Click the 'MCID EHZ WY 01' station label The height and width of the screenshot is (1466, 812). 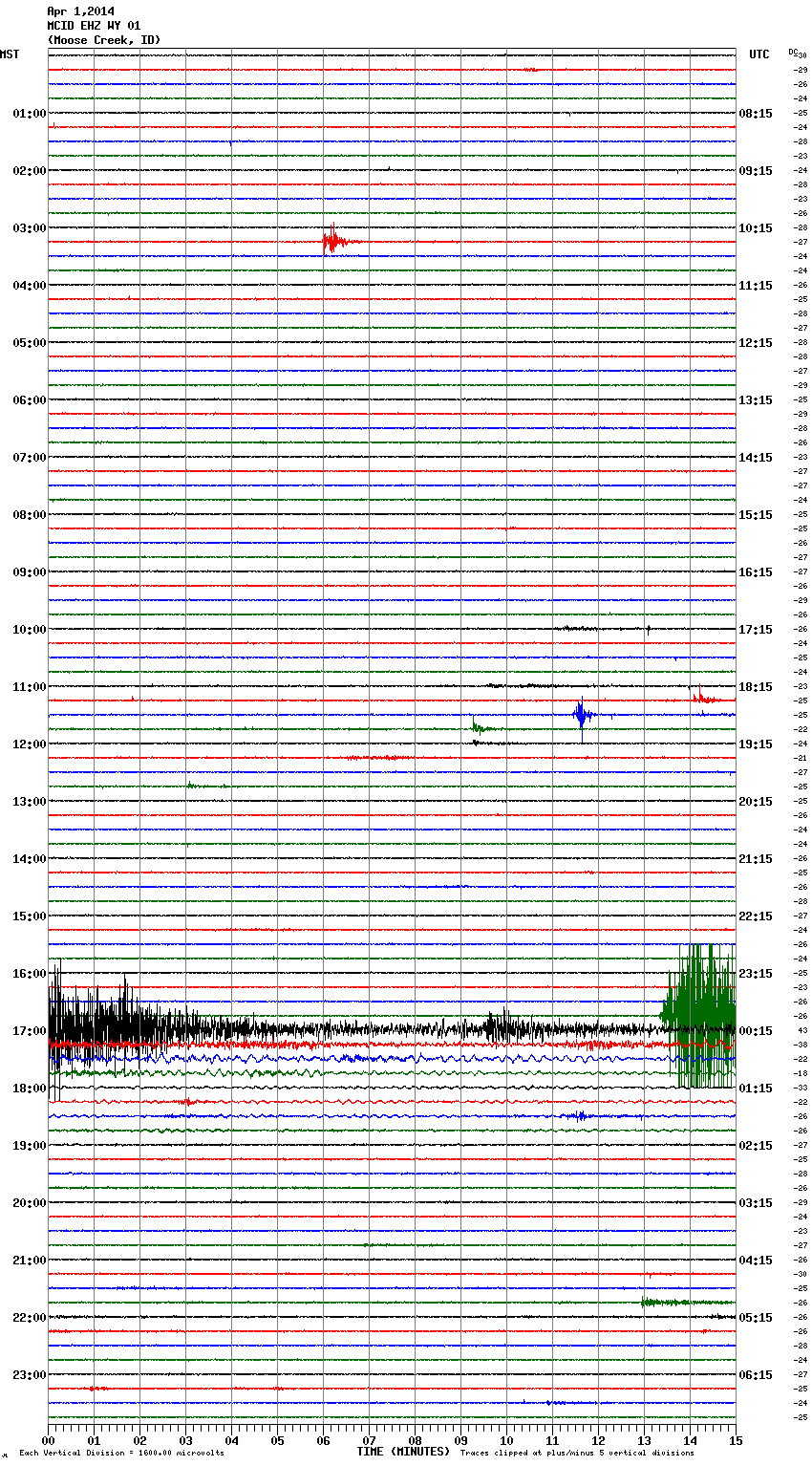94,26
